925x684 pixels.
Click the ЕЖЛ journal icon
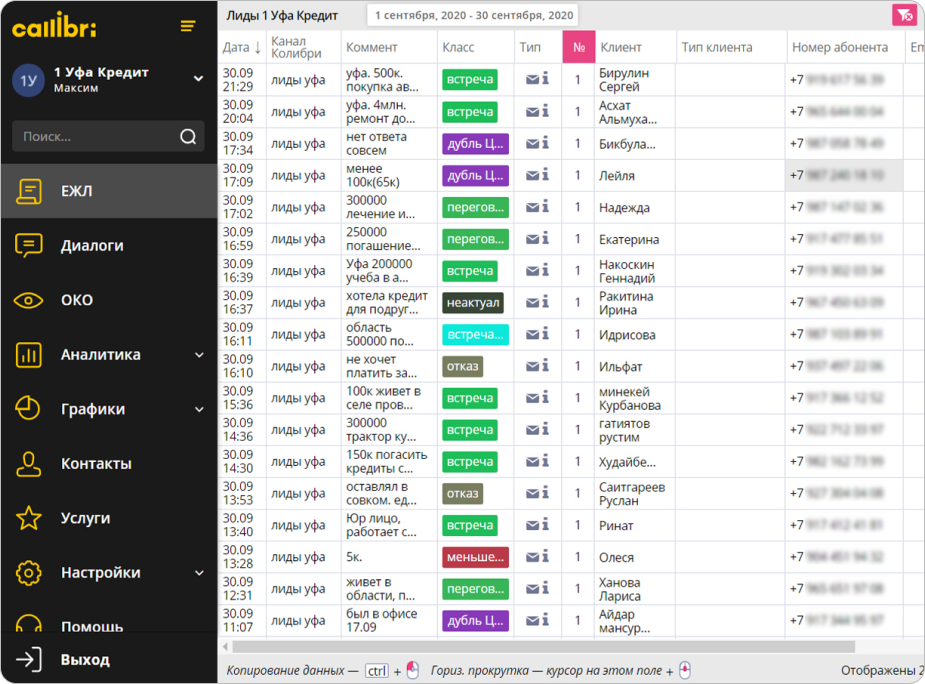point(29,191)
